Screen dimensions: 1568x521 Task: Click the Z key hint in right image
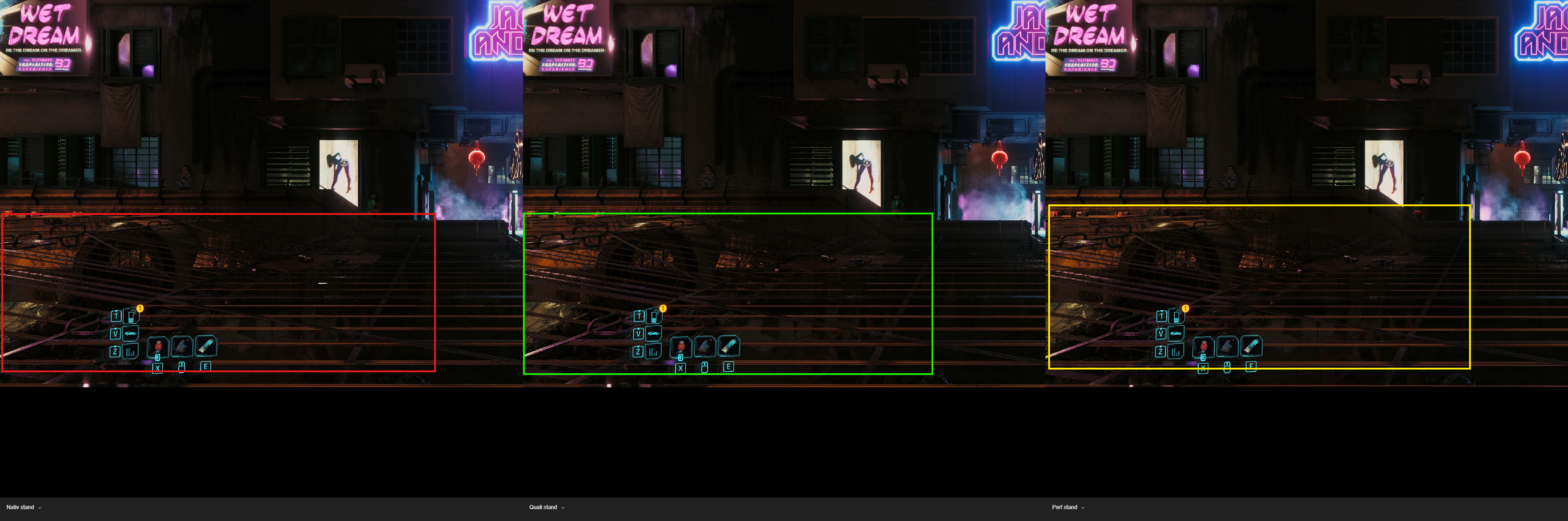click(x=1161, y=352)
